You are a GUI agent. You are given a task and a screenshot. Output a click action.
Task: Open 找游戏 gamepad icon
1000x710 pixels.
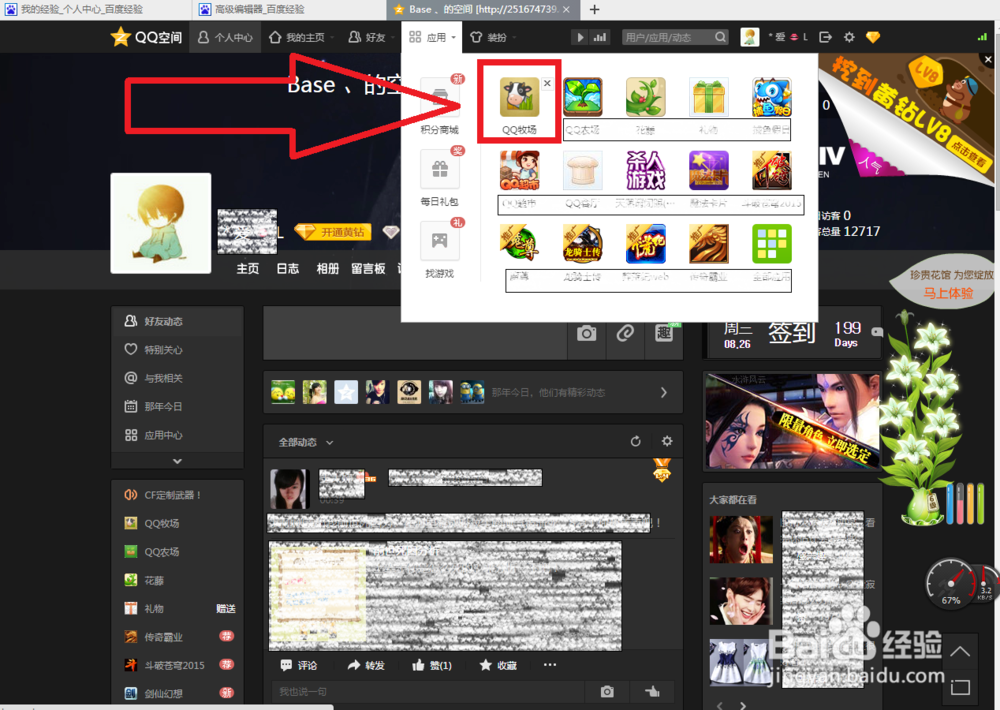(439, 250)
